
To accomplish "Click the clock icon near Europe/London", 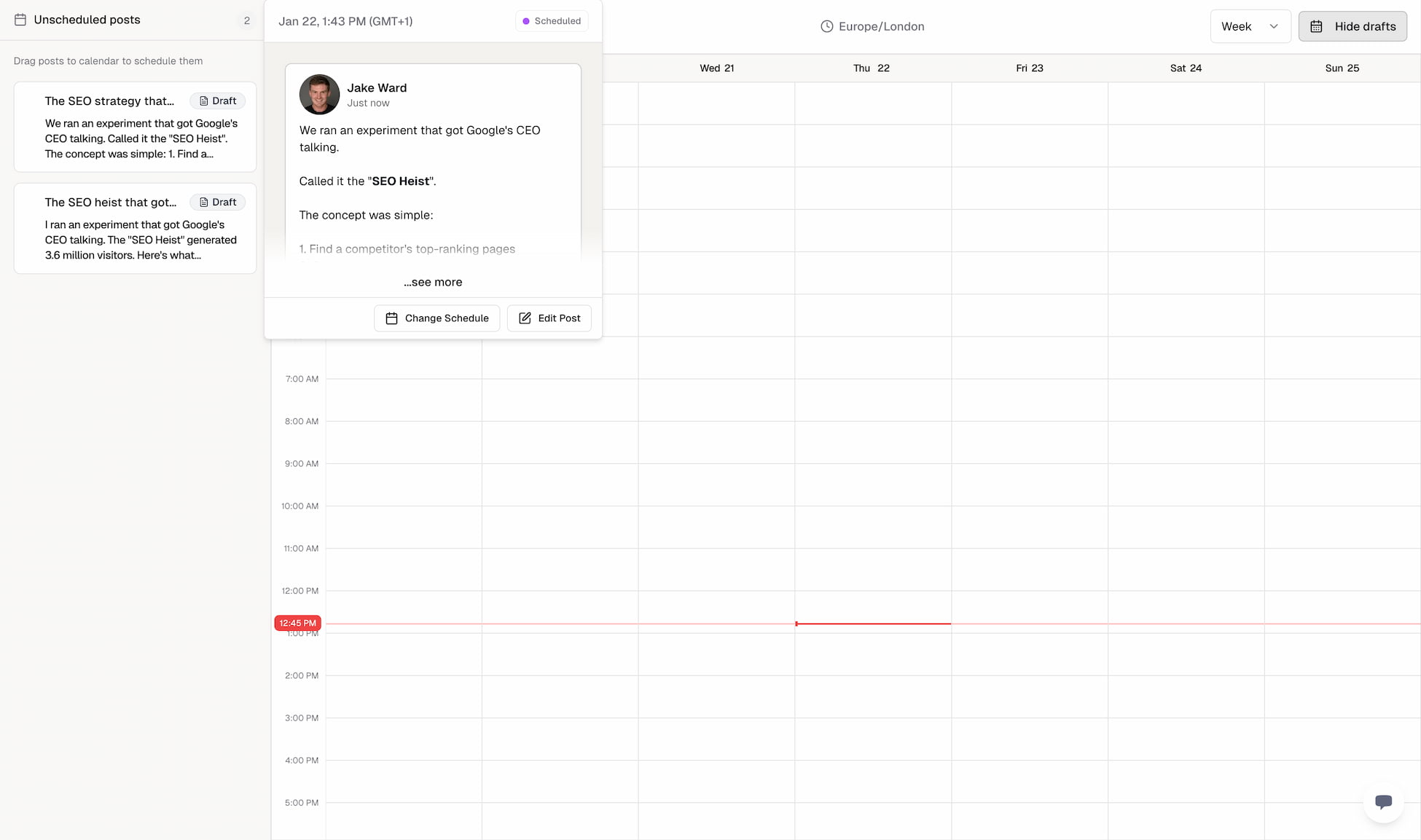I will tap(826, 26).
